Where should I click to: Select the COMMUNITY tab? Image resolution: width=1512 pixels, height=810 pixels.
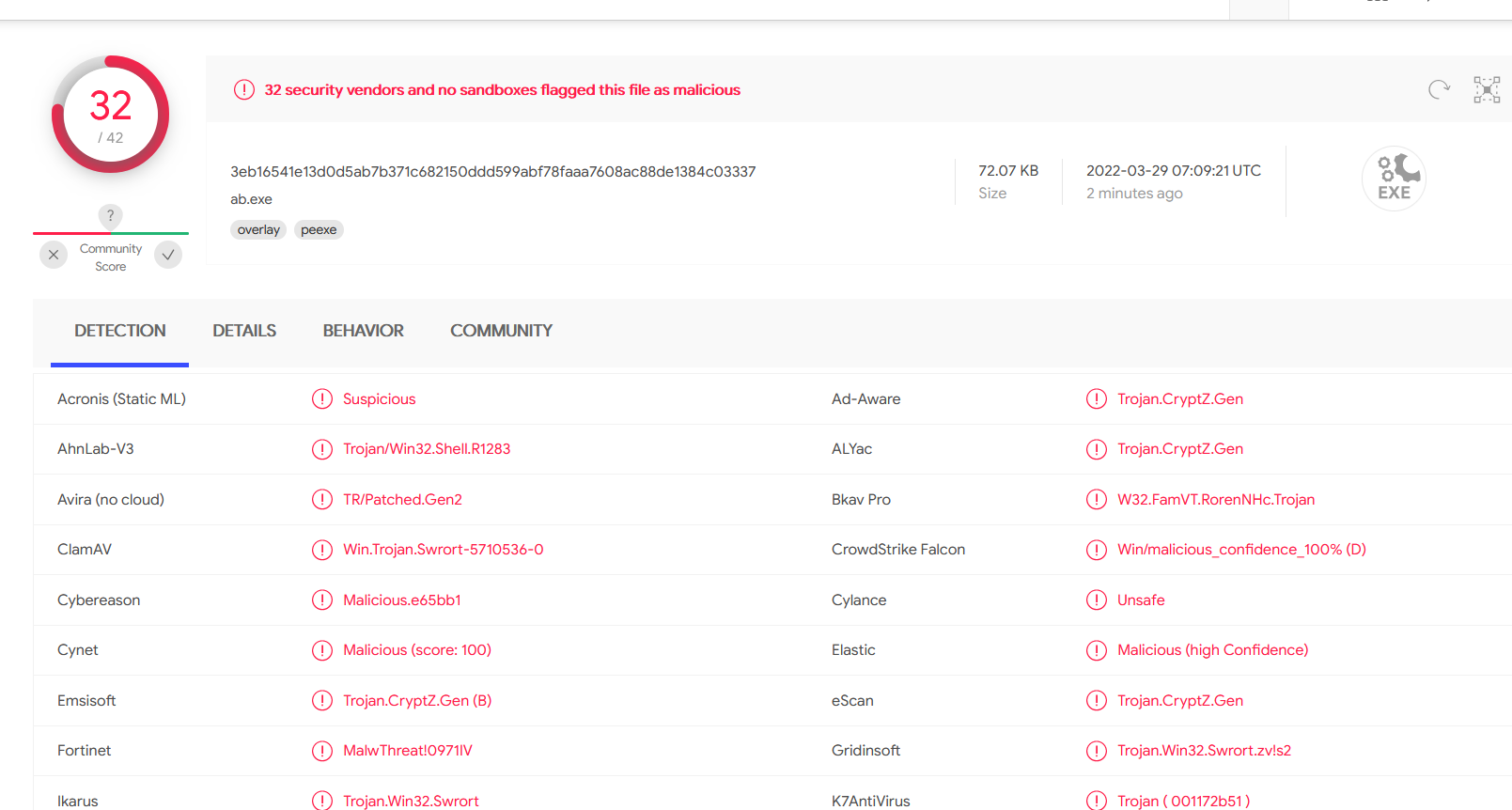click(x=501, y=331)
